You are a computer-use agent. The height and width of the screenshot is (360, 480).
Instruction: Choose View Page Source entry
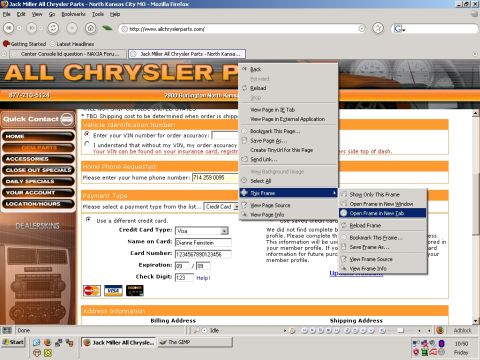click(x=288, y=205)
